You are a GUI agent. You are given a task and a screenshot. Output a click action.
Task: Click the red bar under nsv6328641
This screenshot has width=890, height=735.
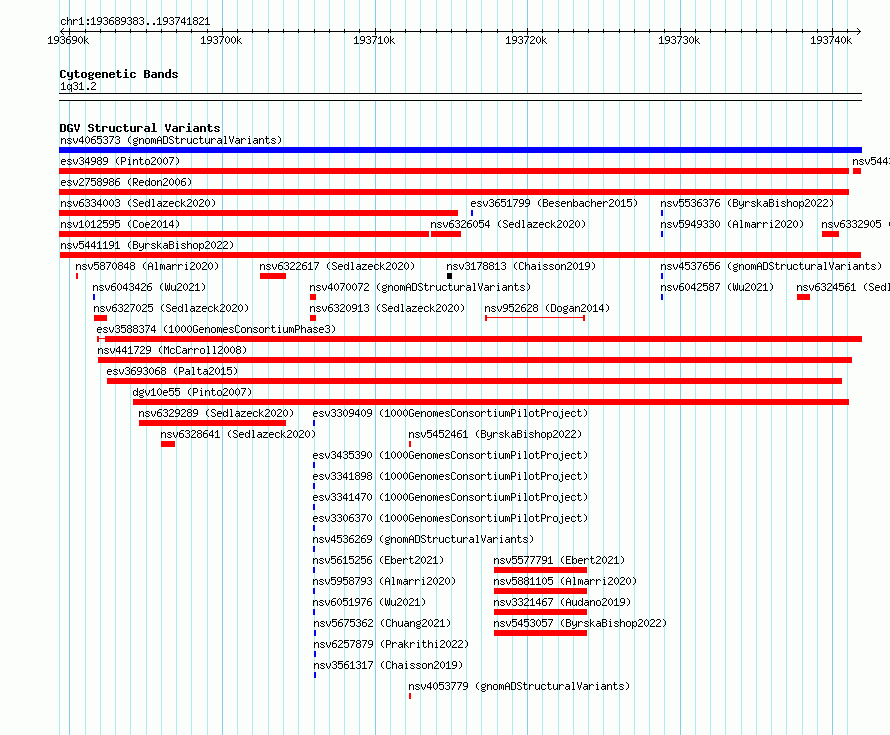168,444
